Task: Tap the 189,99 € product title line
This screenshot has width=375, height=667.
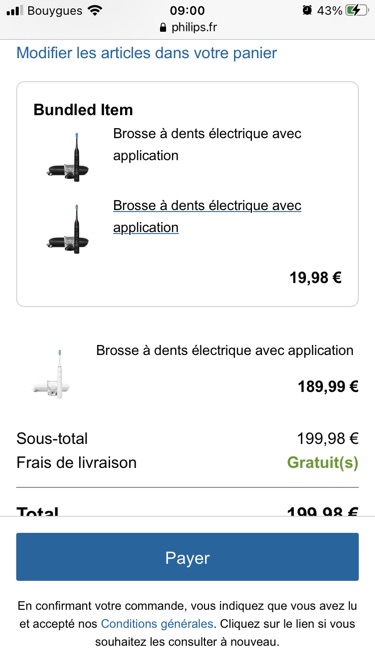Action: (x=224, y=351)
